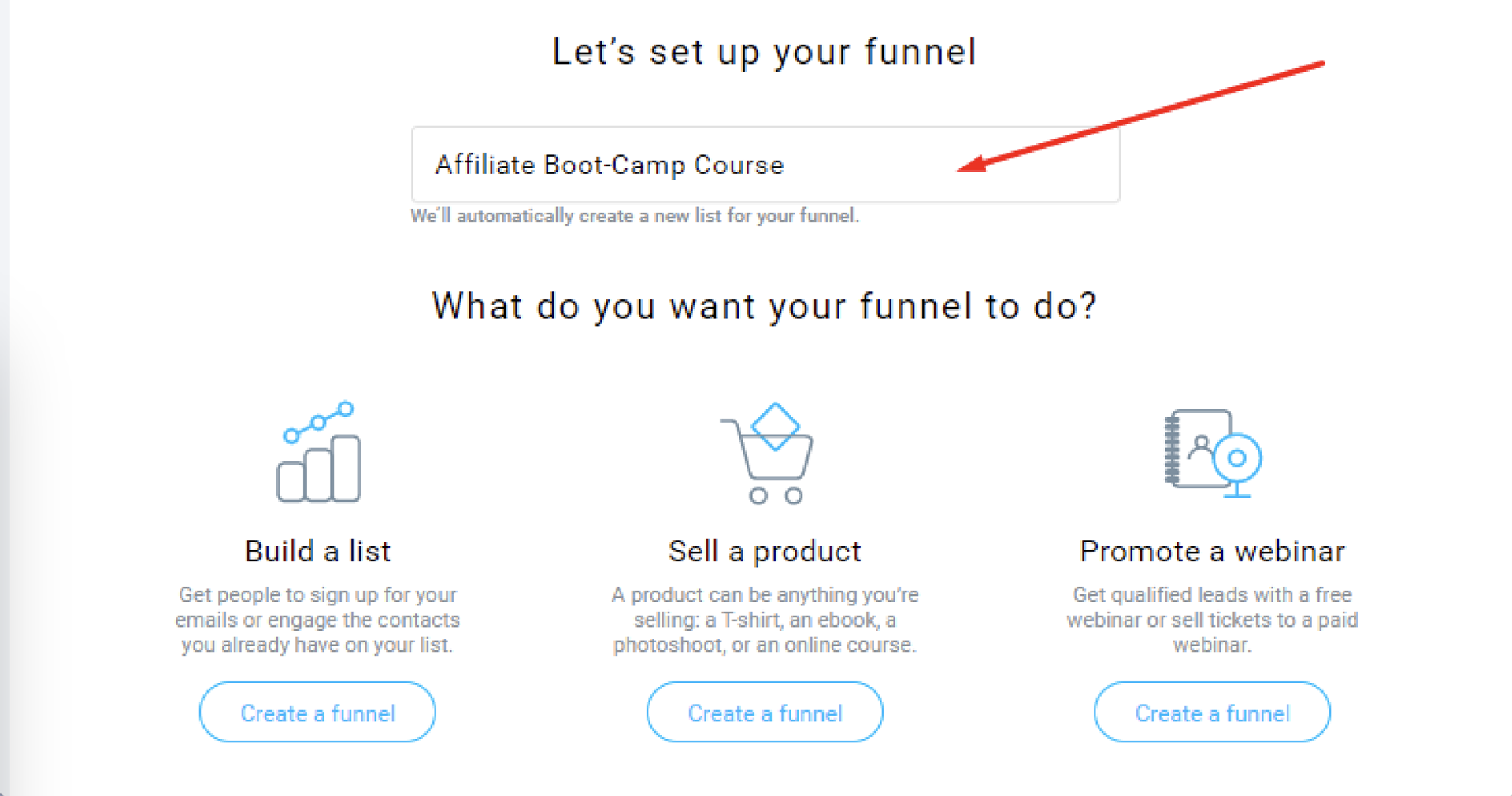Click the webcam graphic in the webinar icon
Viewport: 1512px width, 796px height.
[1237, 461]
